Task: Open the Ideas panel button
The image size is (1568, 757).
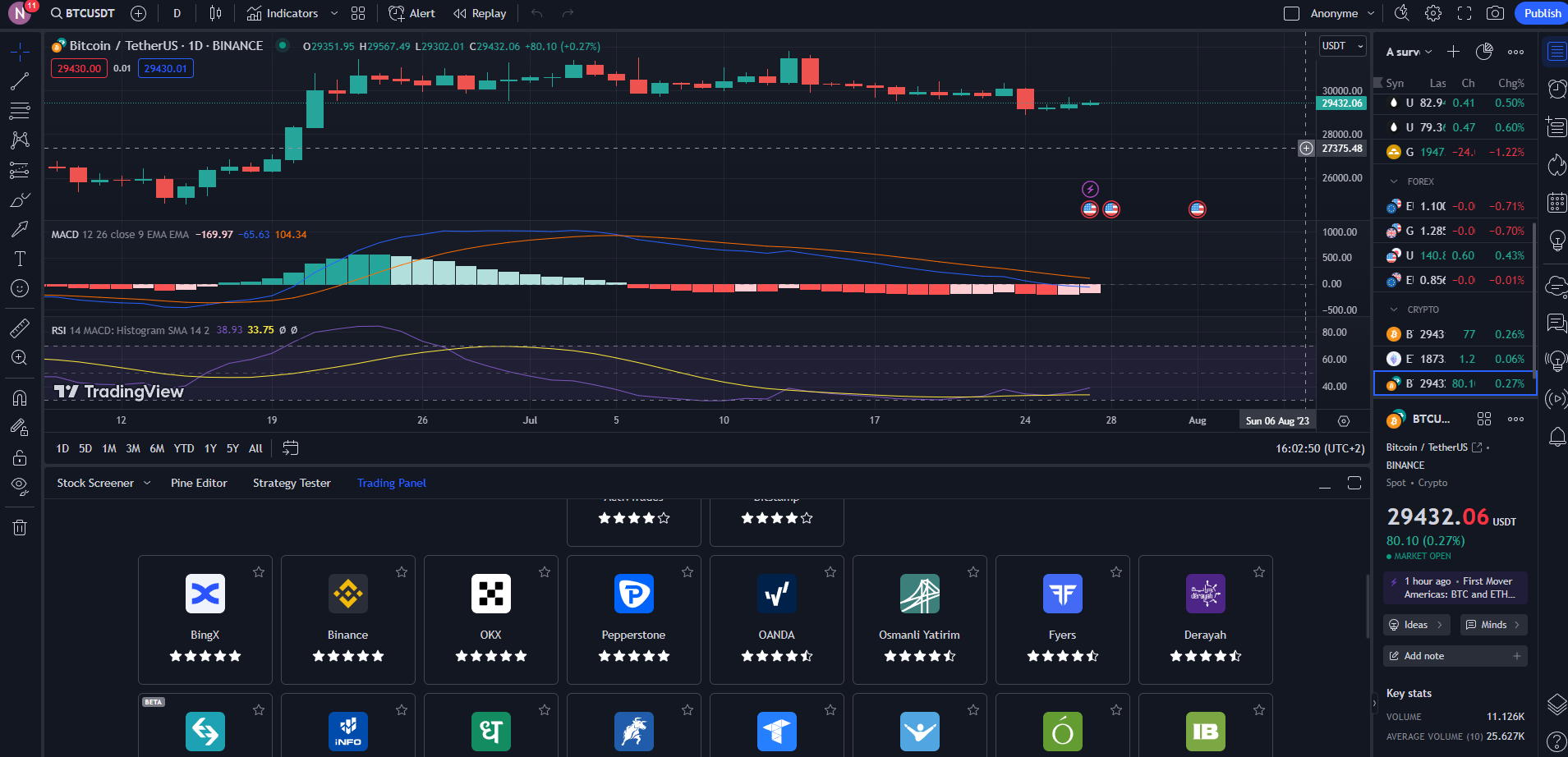Action: 1415,624
